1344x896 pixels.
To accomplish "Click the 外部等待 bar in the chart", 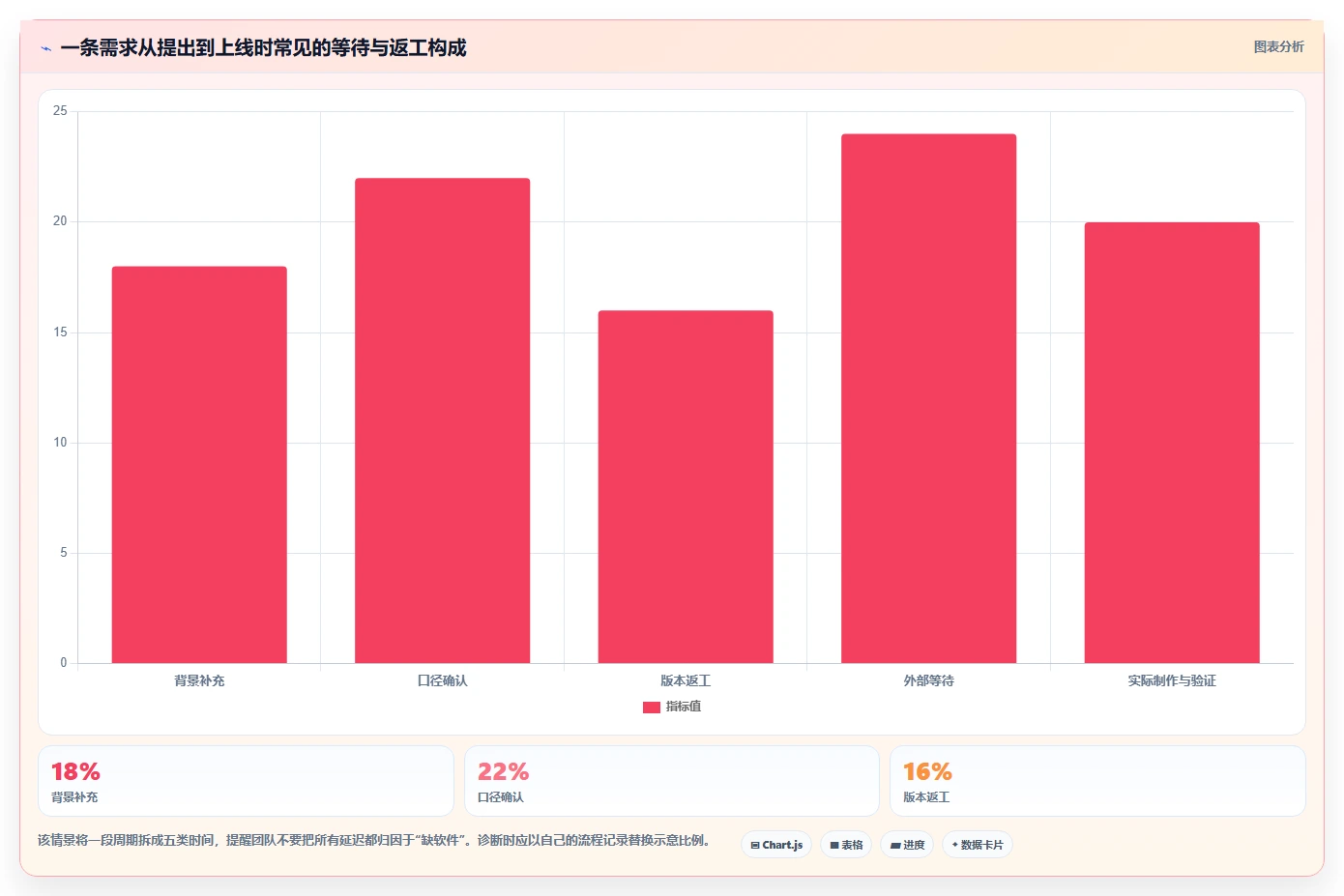I will (x=928, y=398).
